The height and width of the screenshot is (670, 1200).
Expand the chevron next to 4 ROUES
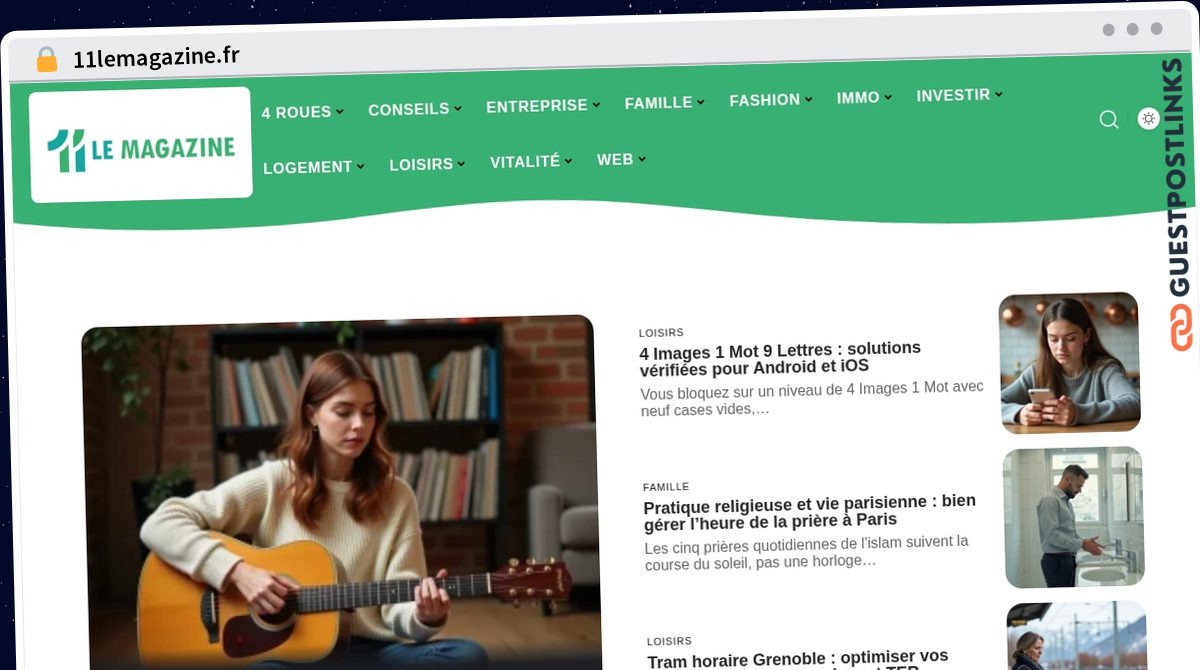pos(340,111)
